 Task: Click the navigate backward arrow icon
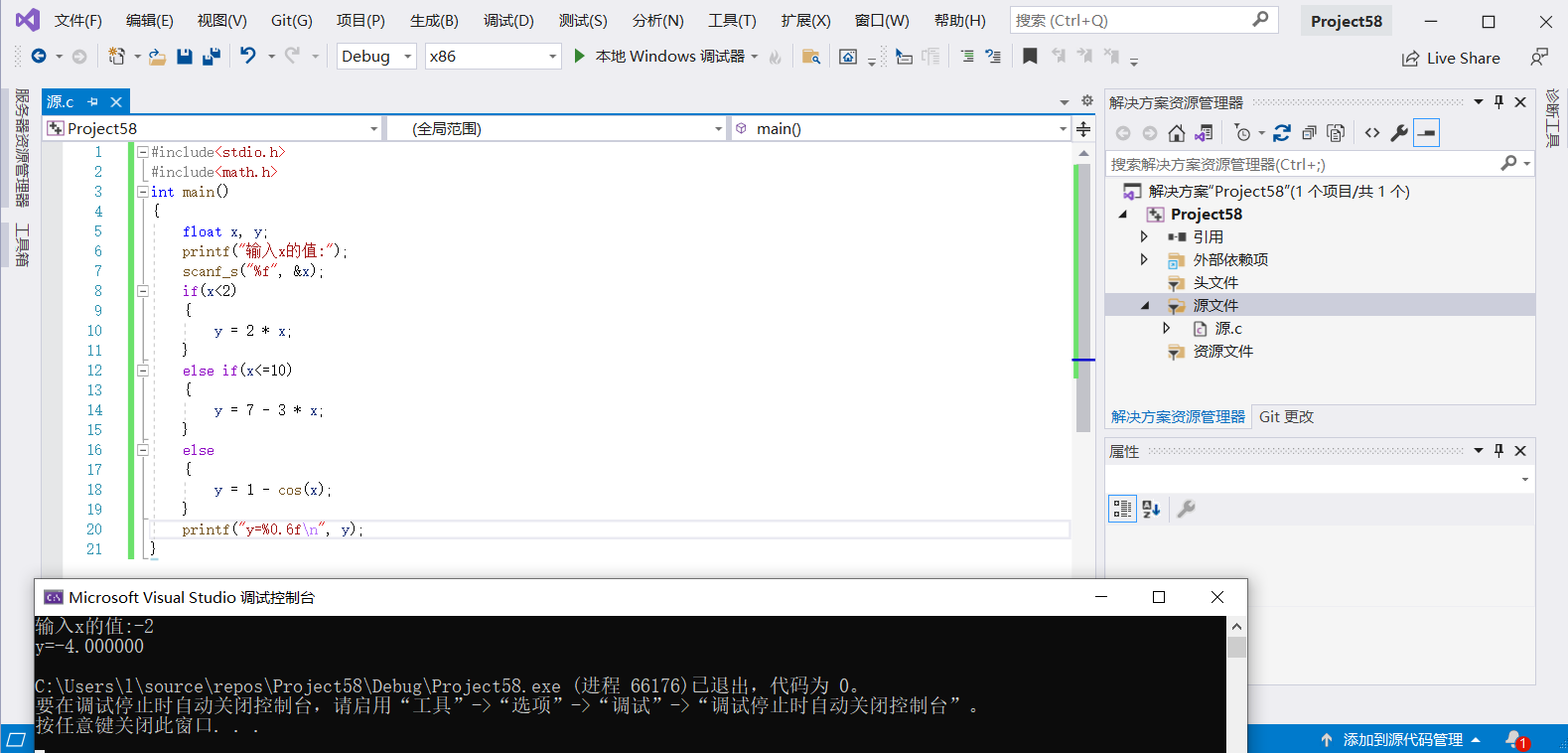tap(39, 57)
